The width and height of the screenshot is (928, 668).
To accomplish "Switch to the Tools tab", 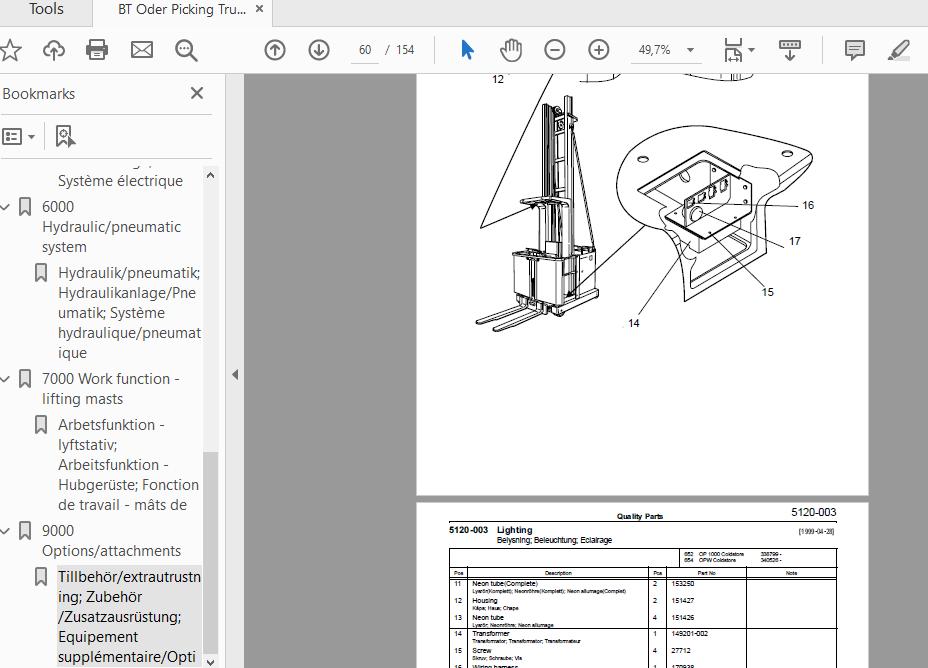I will [46, 9].
